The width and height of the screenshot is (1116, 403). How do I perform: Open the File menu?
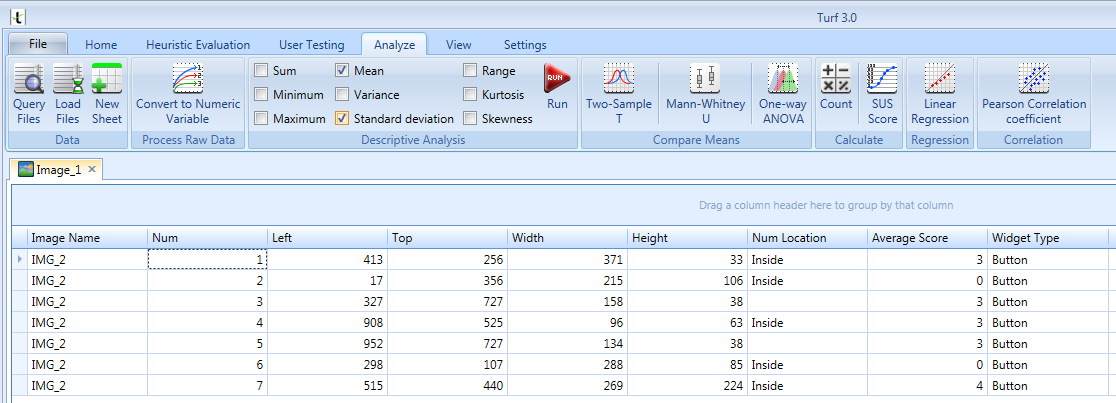pos(38,44)
